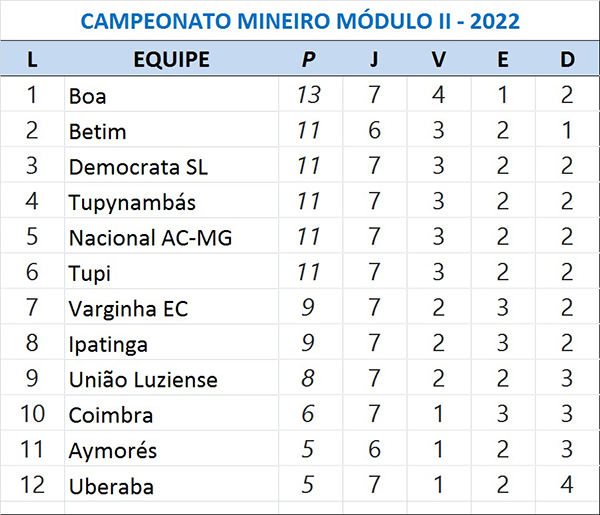Click the D losses column header
The height and width of the screenshot is (515, 600).
(x=567, y=59)
